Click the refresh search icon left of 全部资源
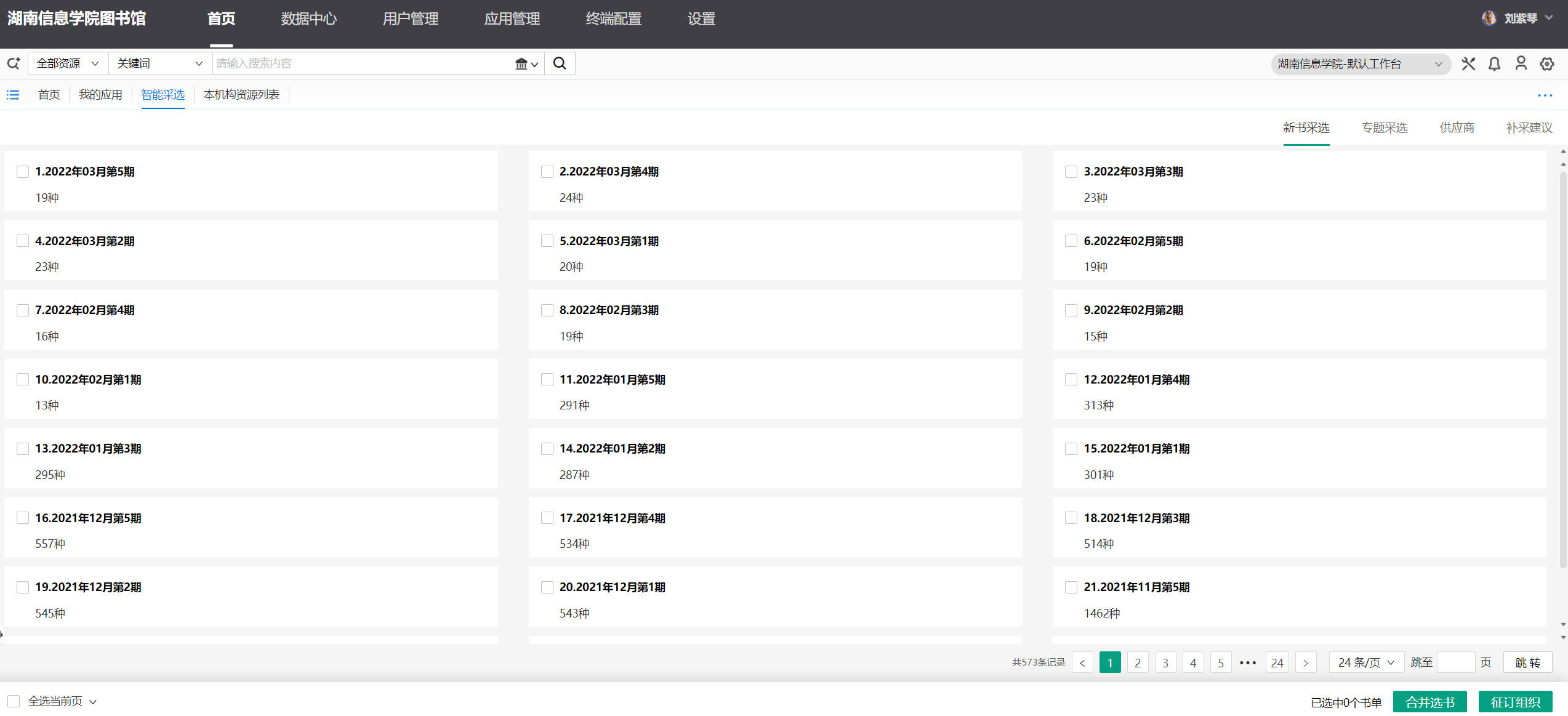Viewport: 1568px width, 716px height. pos(14,63)
